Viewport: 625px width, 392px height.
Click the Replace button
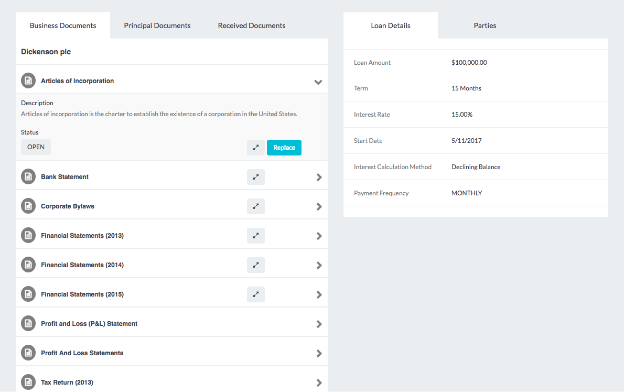284,148
